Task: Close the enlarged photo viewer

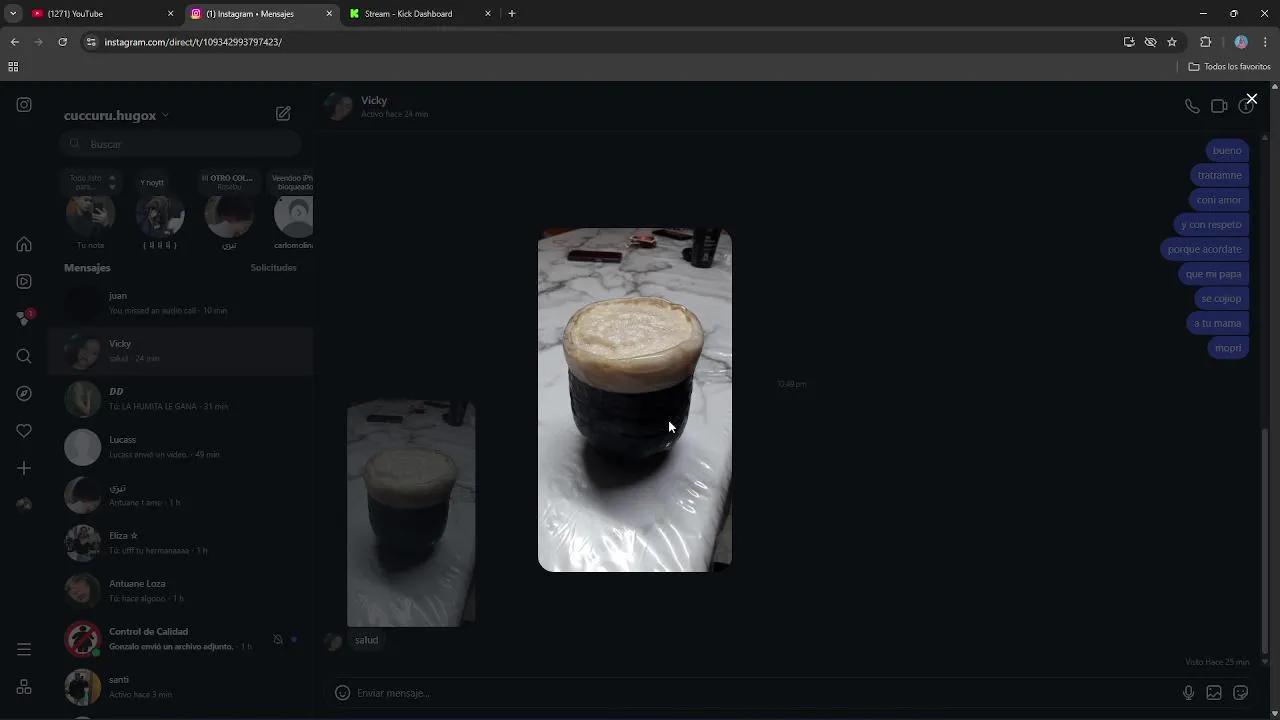Action: 1251,99
